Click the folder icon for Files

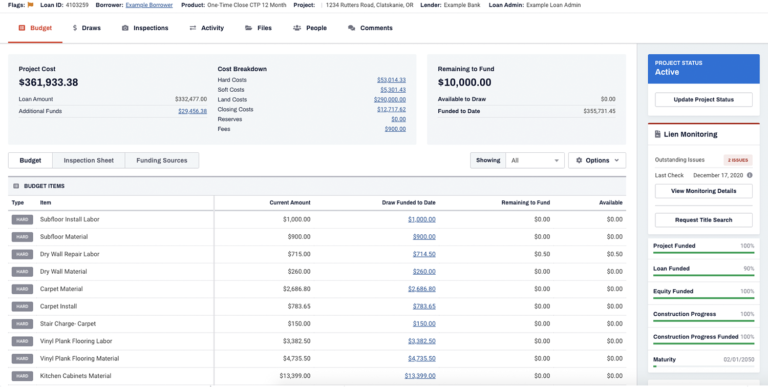pyautogui.click(x=248, y=28)
